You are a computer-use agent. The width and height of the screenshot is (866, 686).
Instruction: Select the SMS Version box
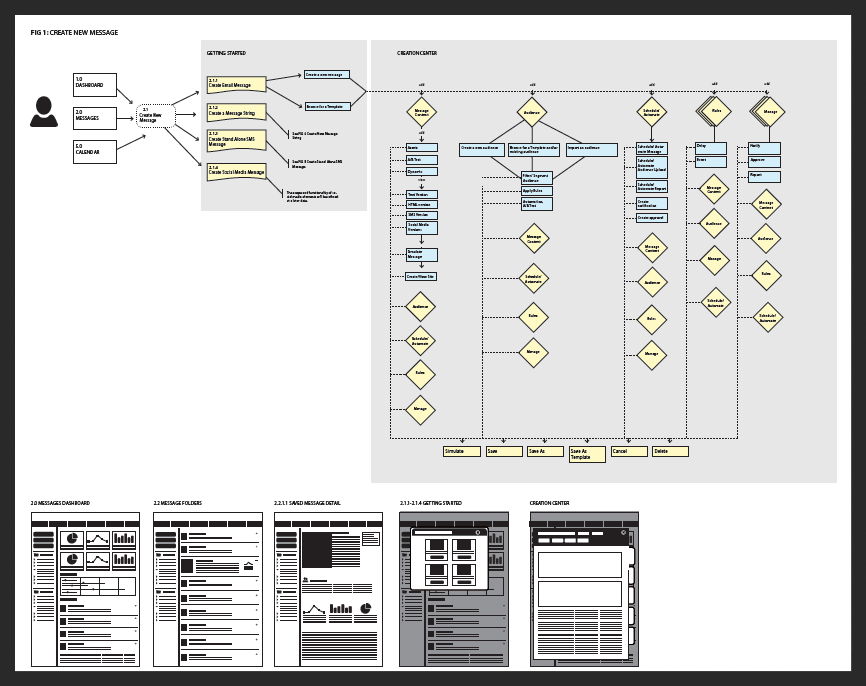pos(422,215)
